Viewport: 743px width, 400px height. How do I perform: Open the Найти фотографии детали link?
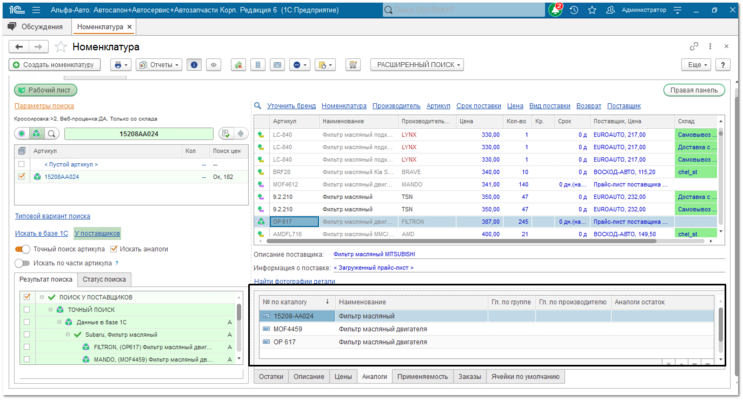coord(294,281)
